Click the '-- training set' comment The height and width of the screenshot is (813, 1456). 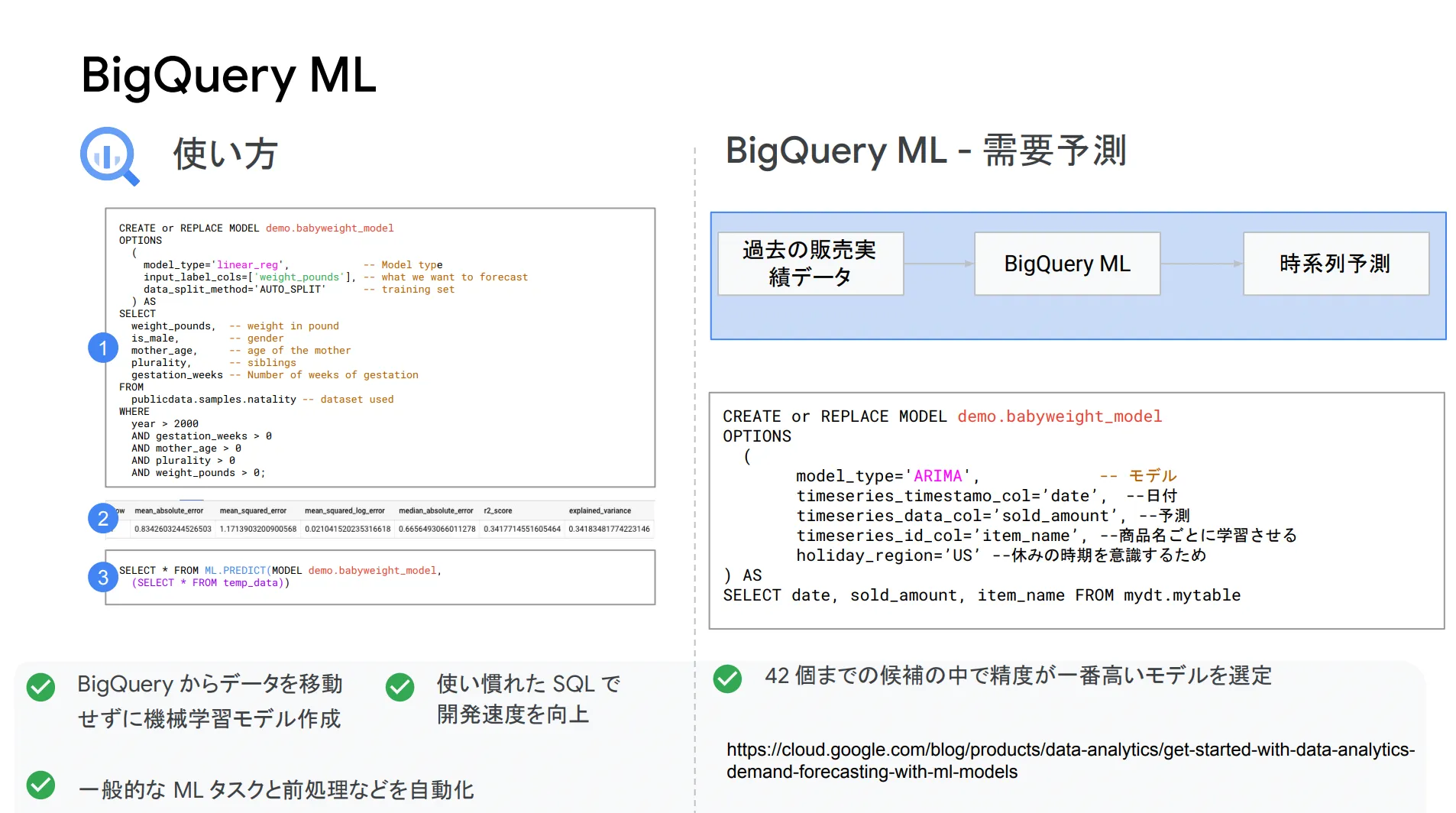[x=409, y=289]
